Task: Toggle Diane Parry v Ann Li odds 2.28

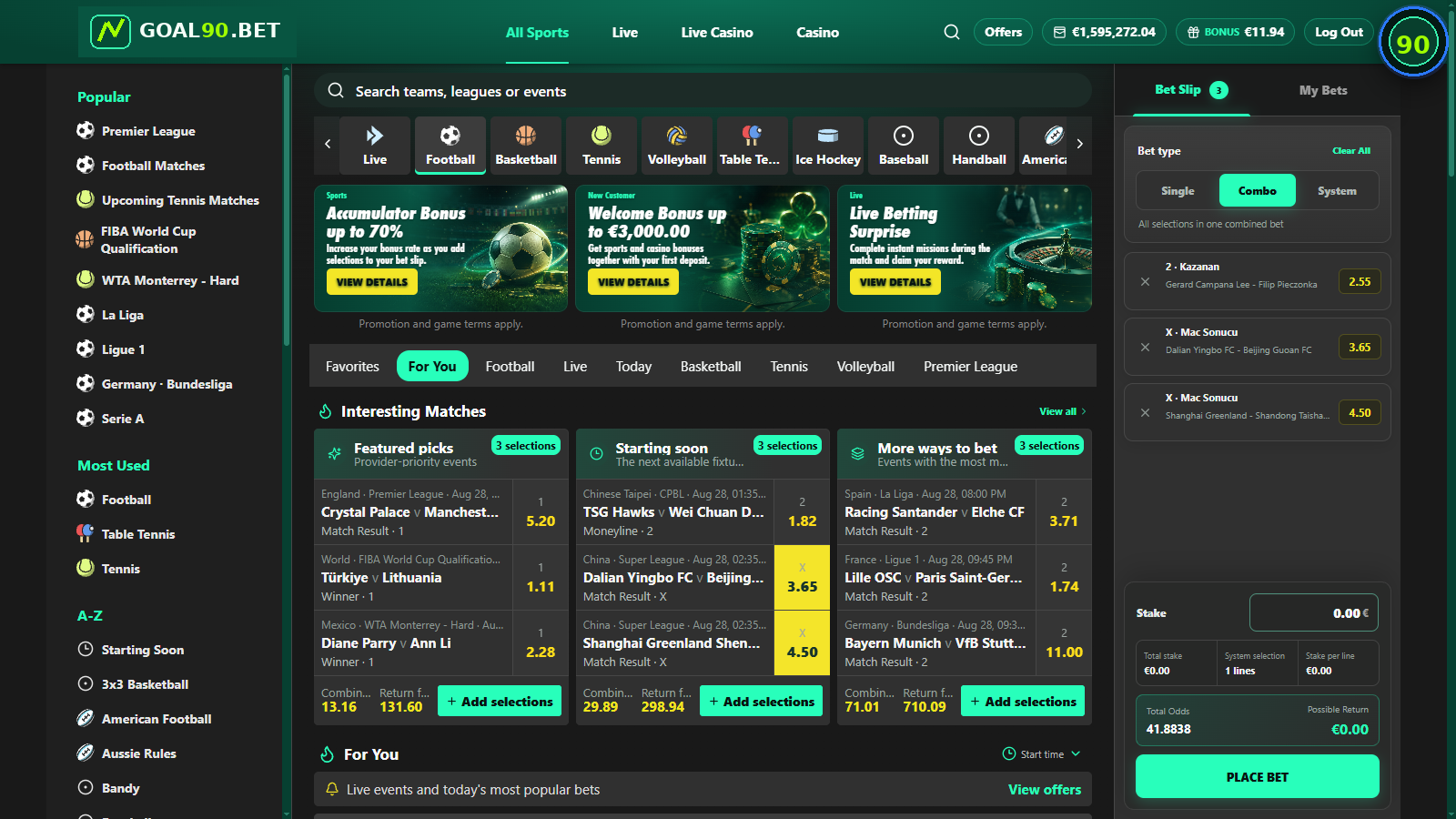Action: pyautogui.click(x=541, y=643)
